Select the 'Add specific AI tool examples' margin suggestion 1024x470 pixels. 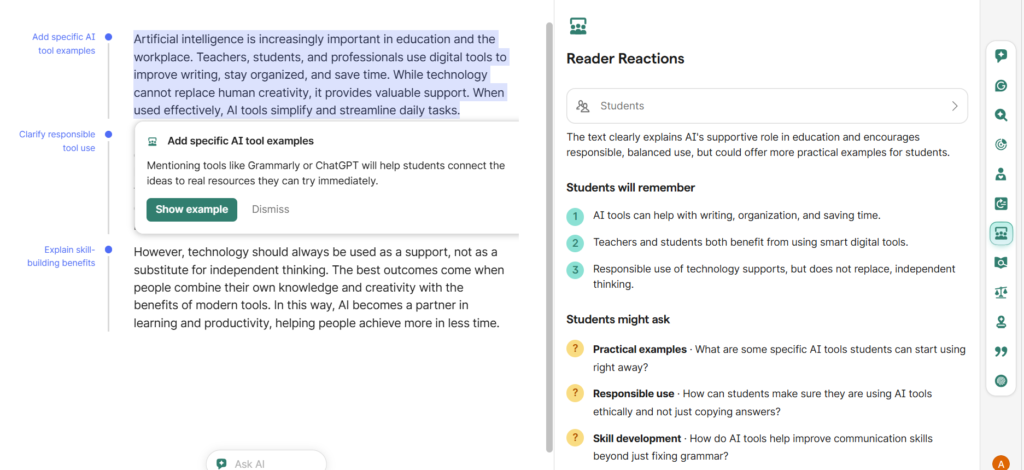coord(63,43)
